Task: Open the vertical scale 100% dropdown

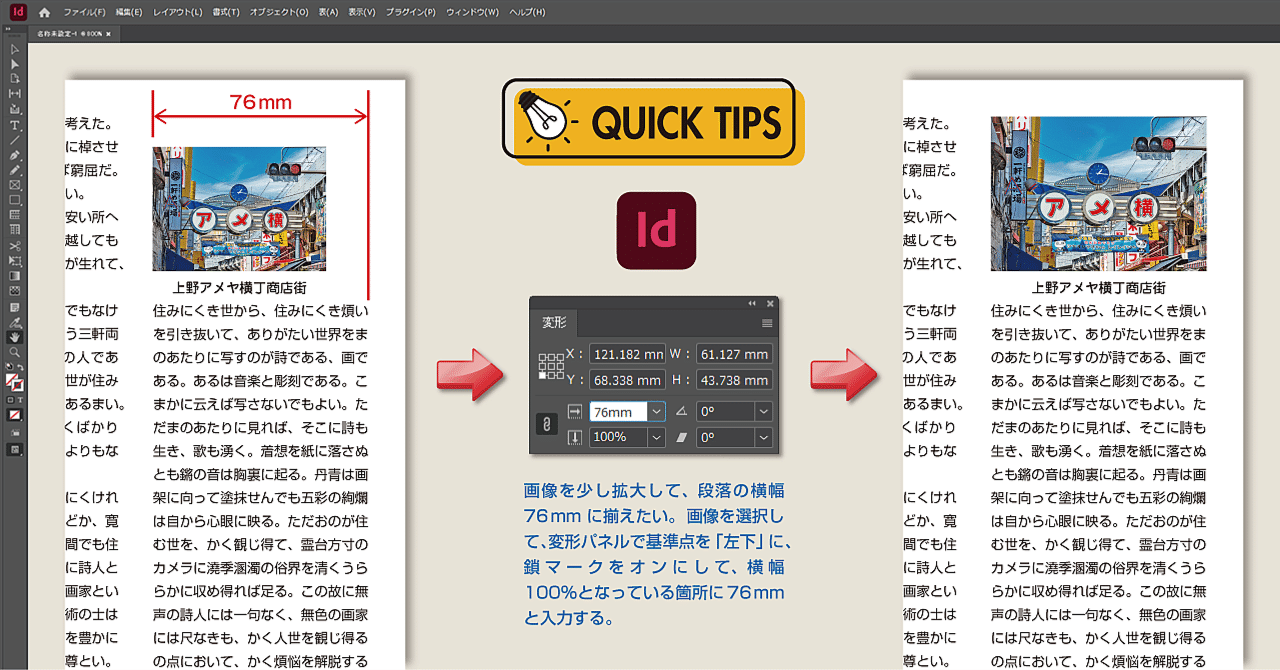Action: pyautogui.click(x=656, y=437)
